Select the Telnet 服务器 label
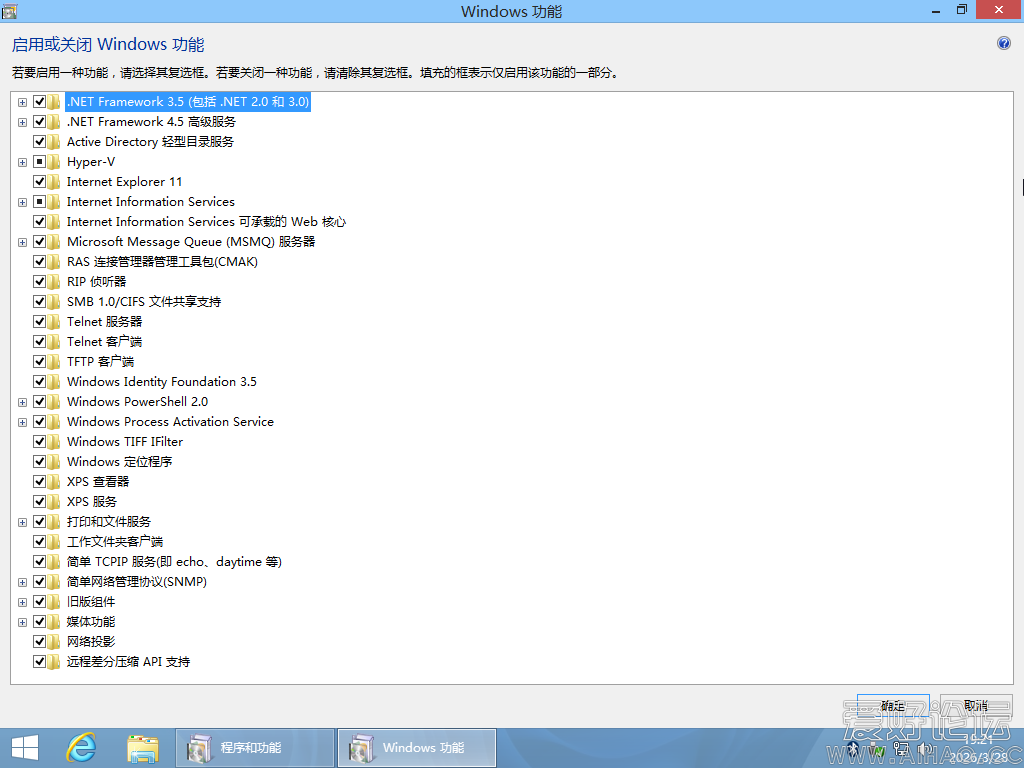This screenshot has width=1024, height=768. point(104,322)
